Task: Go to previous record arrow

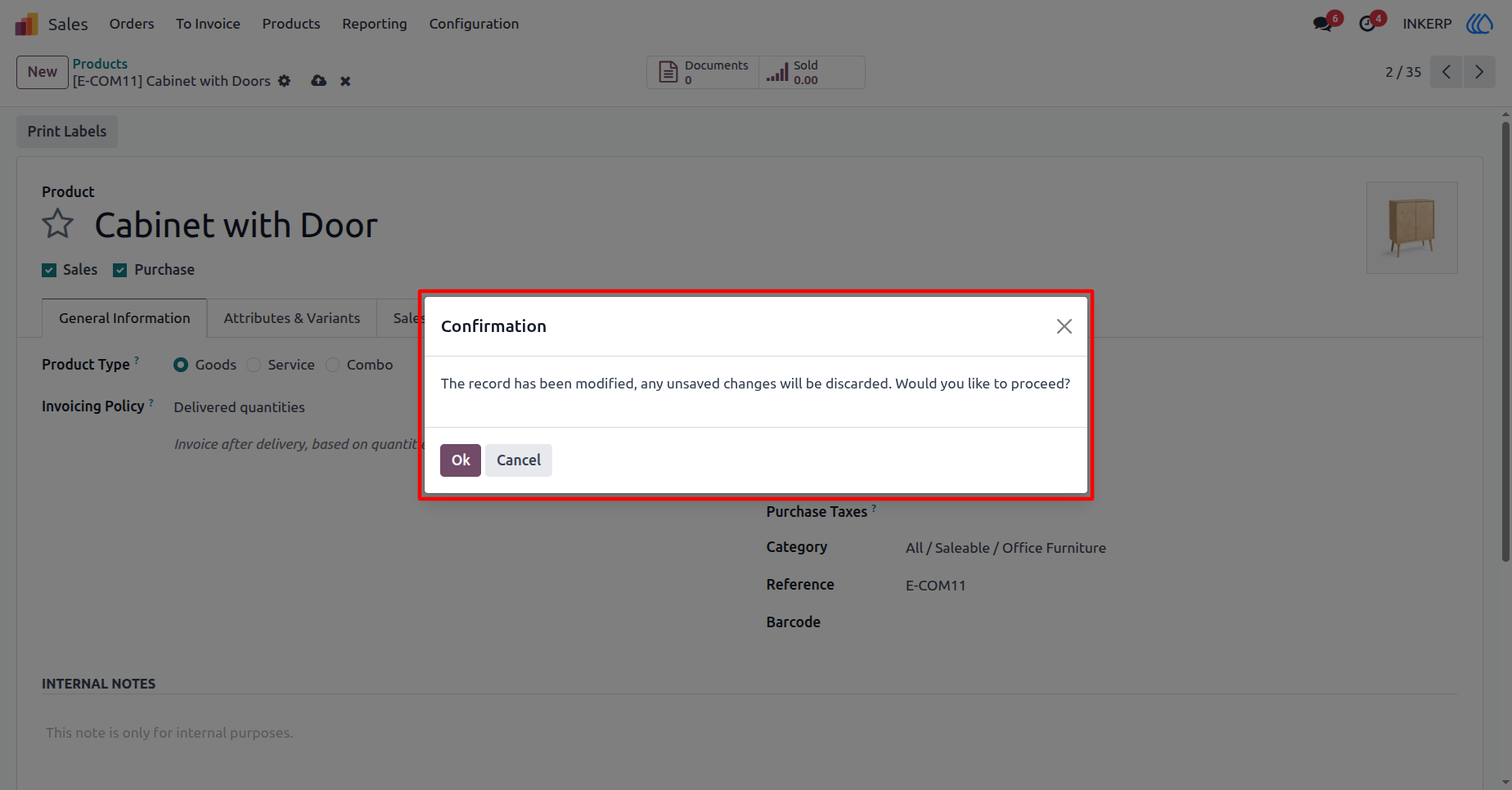Action: [1446, 72]
